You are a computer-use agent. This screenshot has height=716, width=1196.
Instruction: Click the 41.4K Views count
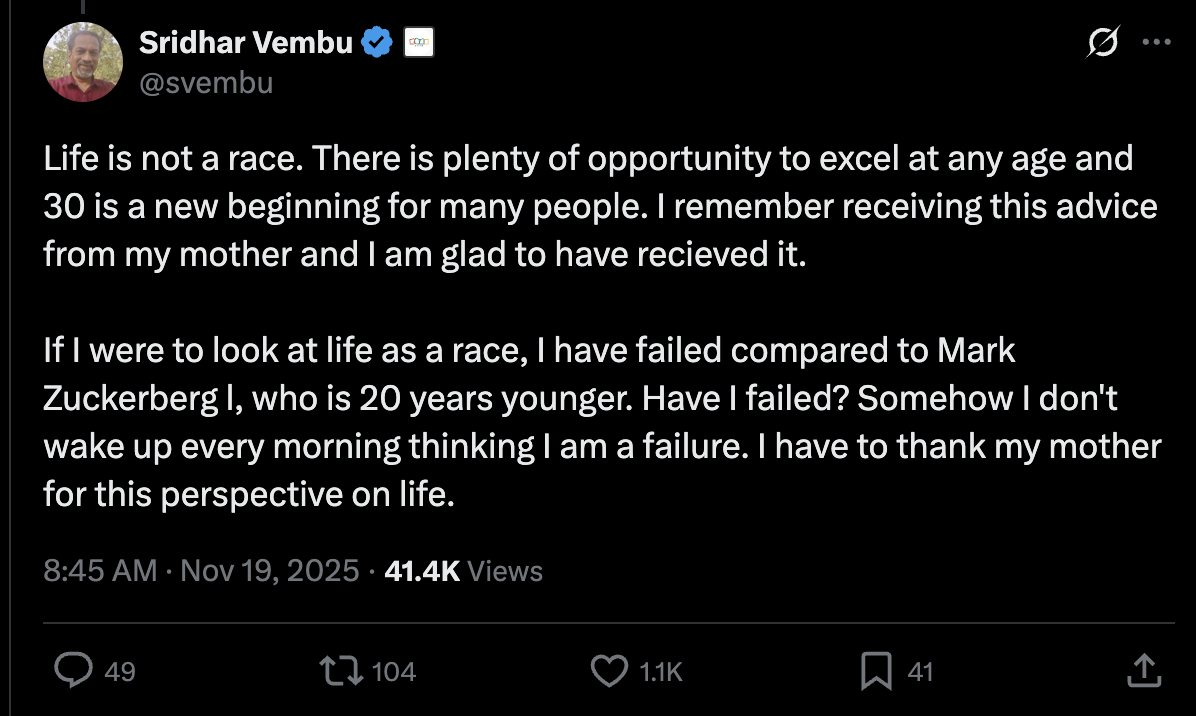point(463,570)
